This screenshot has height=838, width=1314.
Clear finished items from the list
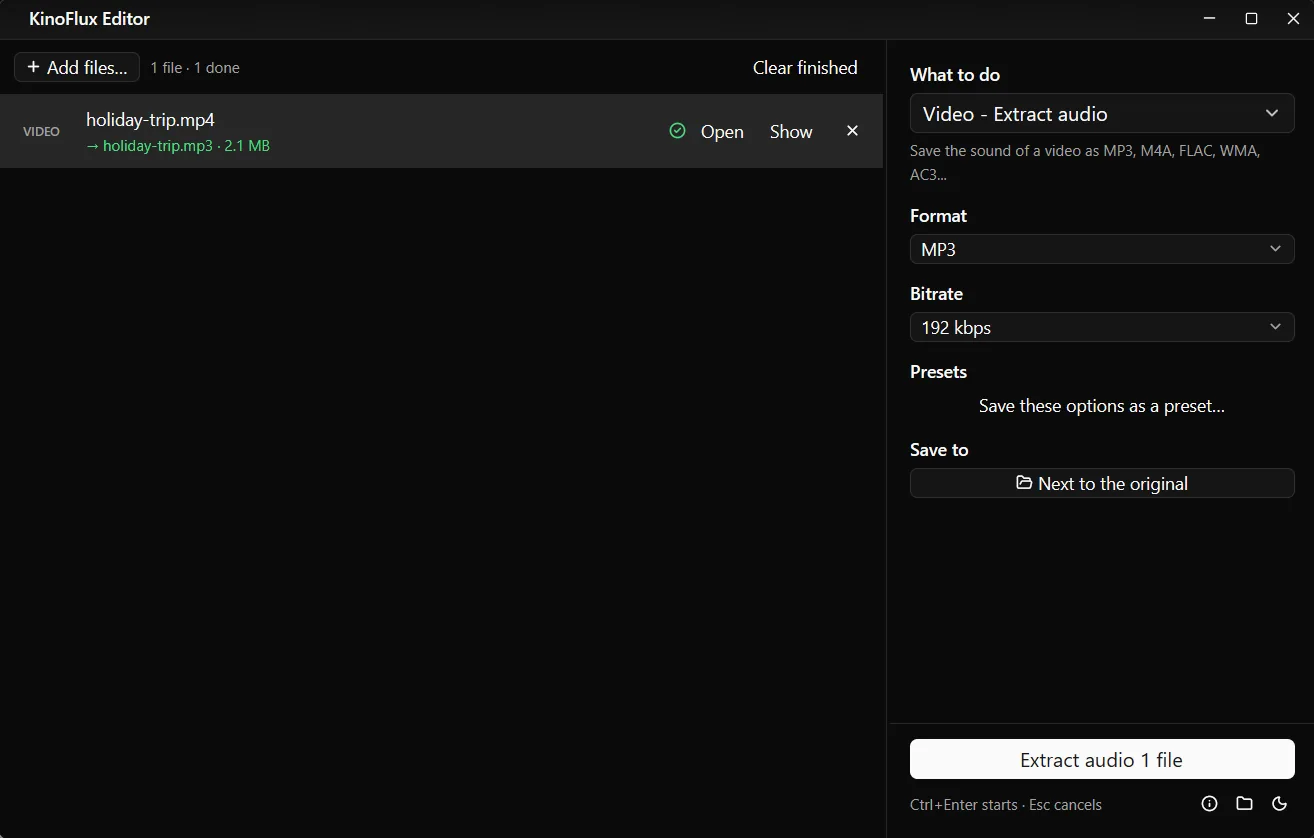click(x=805, y=67)
